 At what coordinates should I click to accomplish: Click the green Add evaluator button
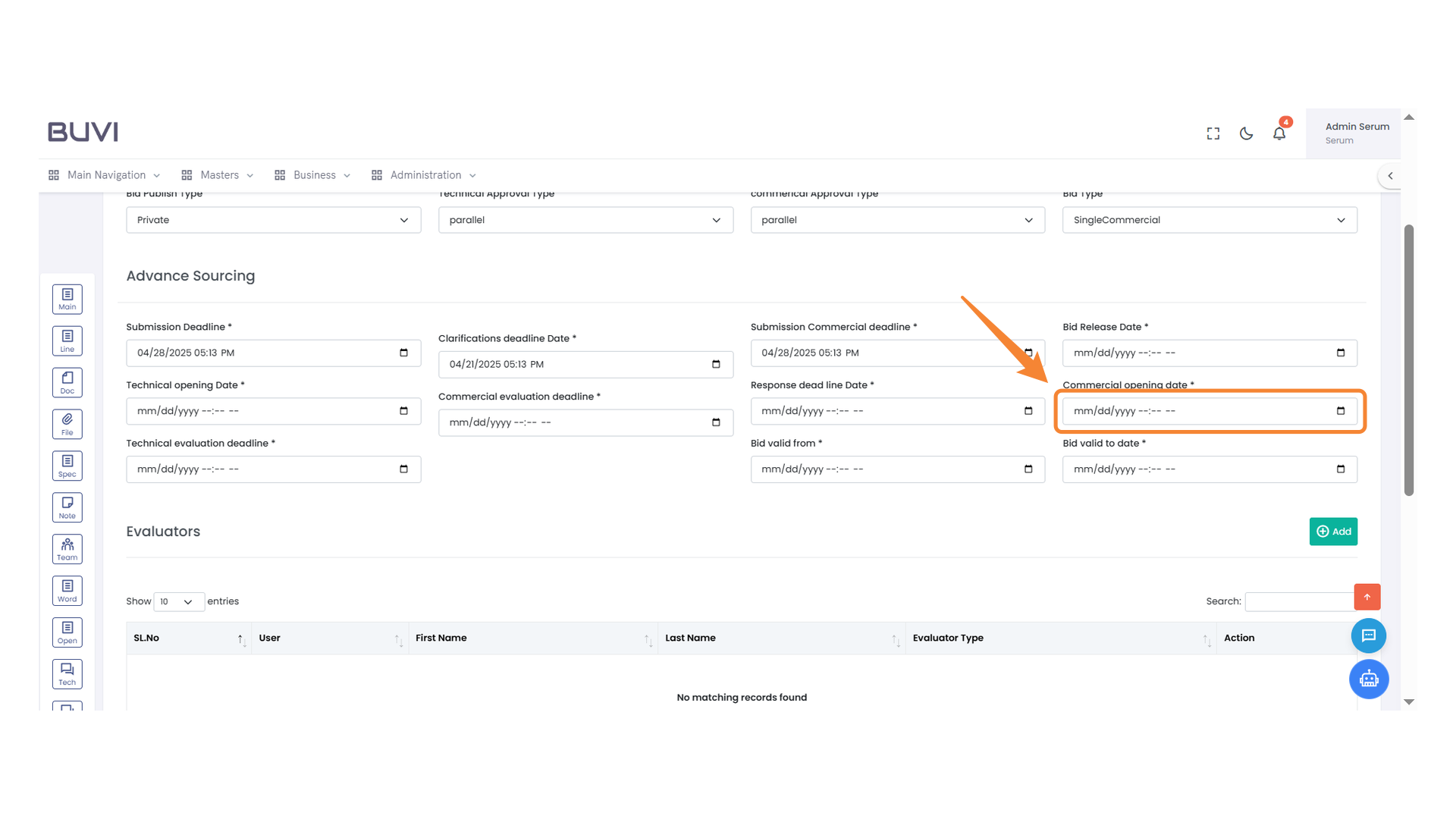point(1332,532)
